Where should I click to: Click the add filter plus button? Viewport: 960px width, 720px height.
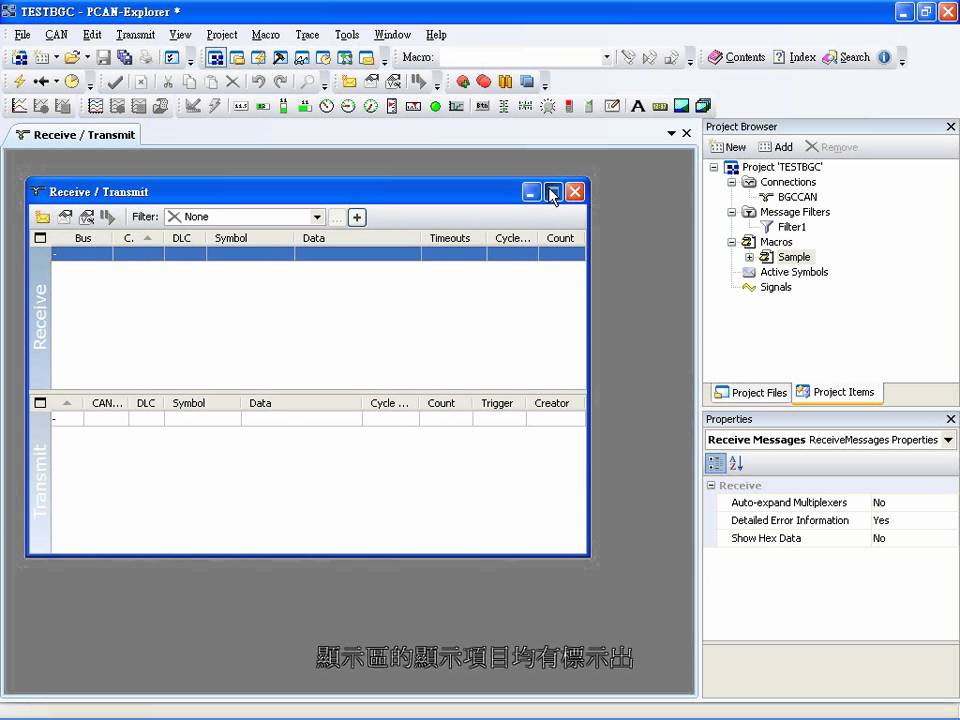pos(357,217)
